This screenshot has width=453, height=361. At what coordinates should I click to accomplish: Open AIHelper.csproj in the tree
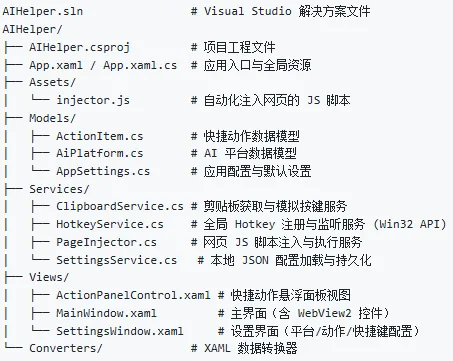pos(80,47)
